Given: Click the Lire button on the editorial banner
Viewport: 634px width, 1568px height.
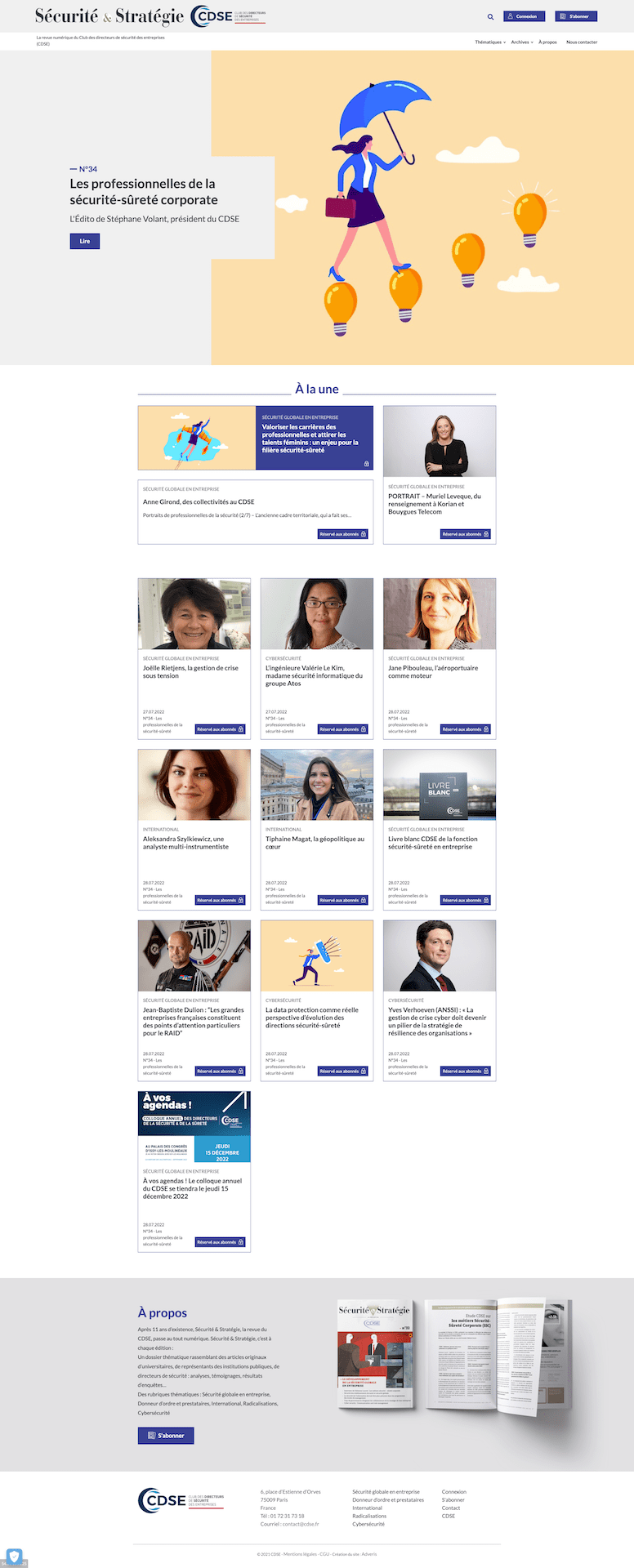Looking at the screenshot, I should click(85, 241).
